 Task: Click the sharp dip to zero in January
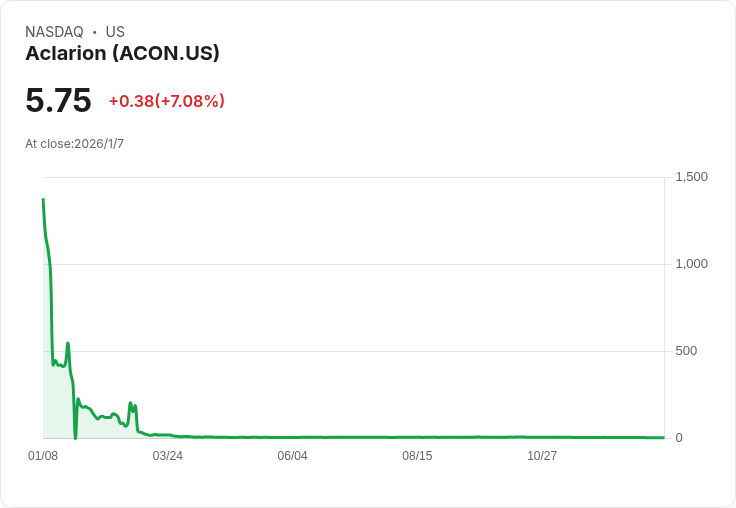tap(75, 437)
